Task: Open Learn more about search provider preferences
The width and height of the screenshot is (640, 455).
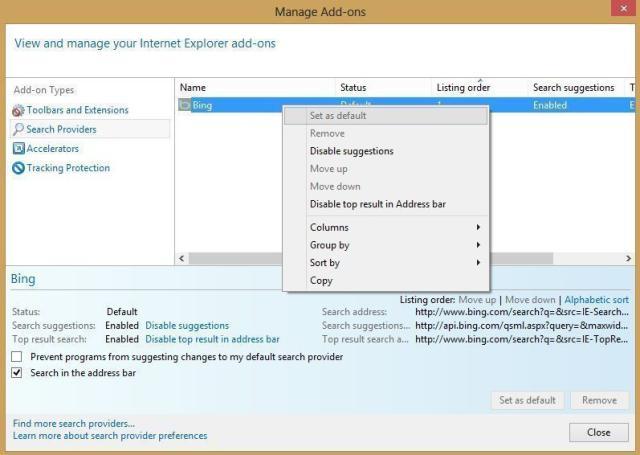Action: pos(110,435)
